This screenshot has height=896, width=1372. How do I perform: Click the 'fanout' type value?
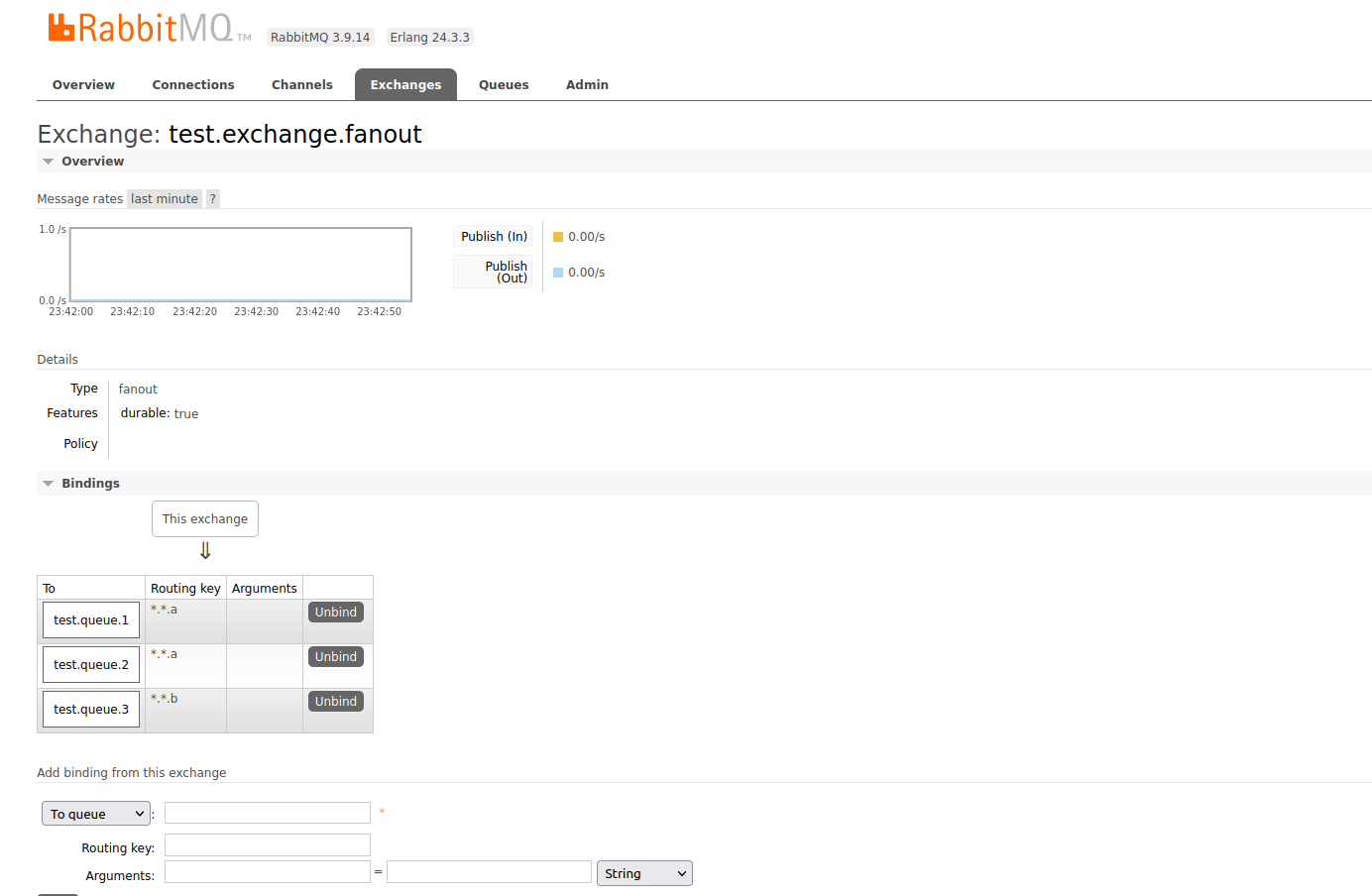[138, 390]
